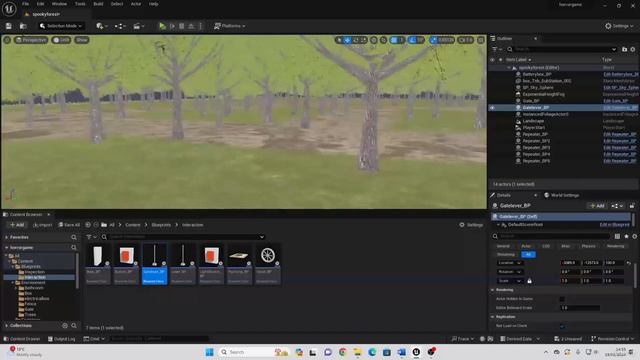Click the Play in editor button
The height and width of the screenshot is (360, 640).
coord(162,26)
